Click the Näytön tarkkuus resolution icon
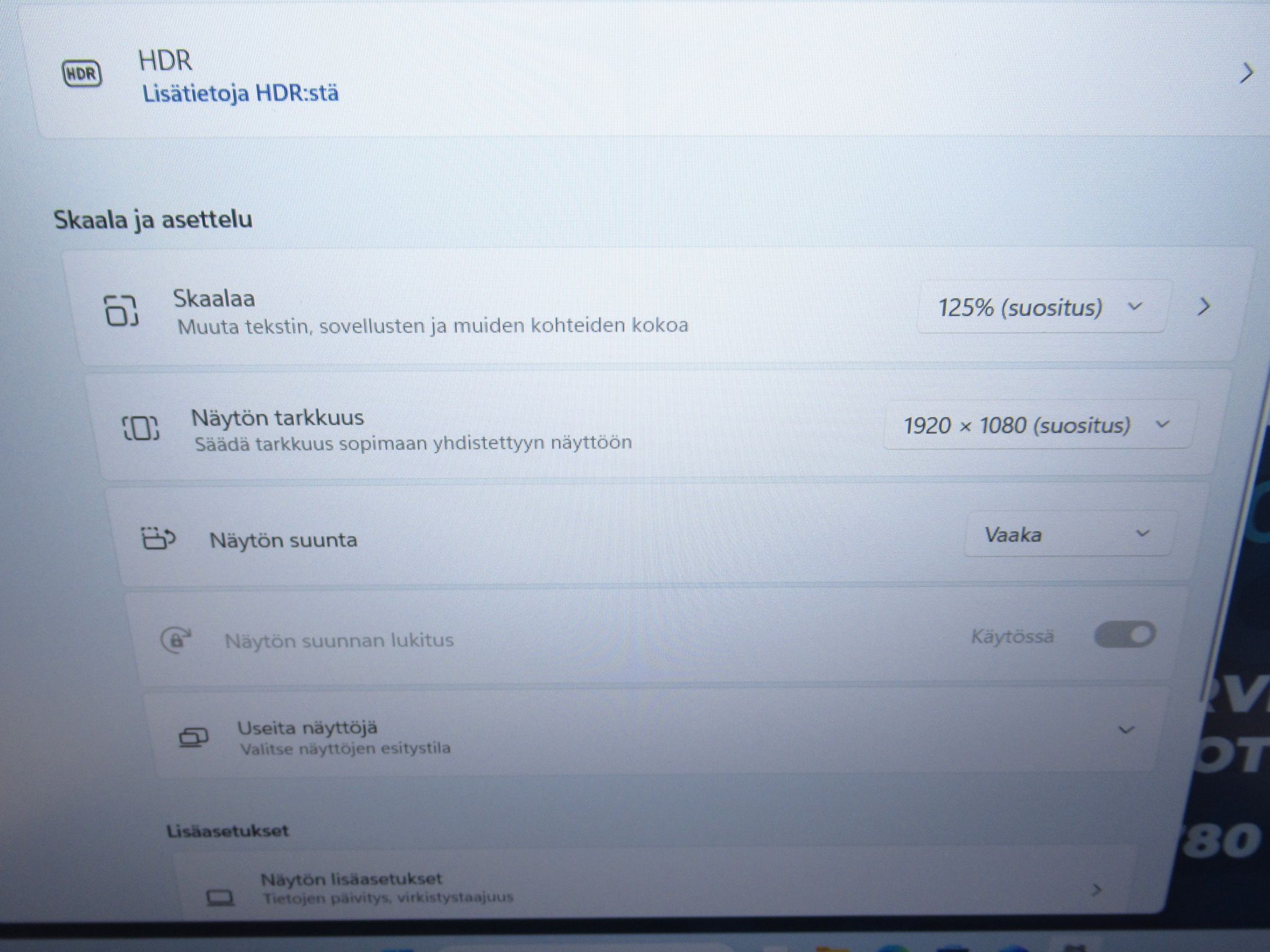 point(141,428)
